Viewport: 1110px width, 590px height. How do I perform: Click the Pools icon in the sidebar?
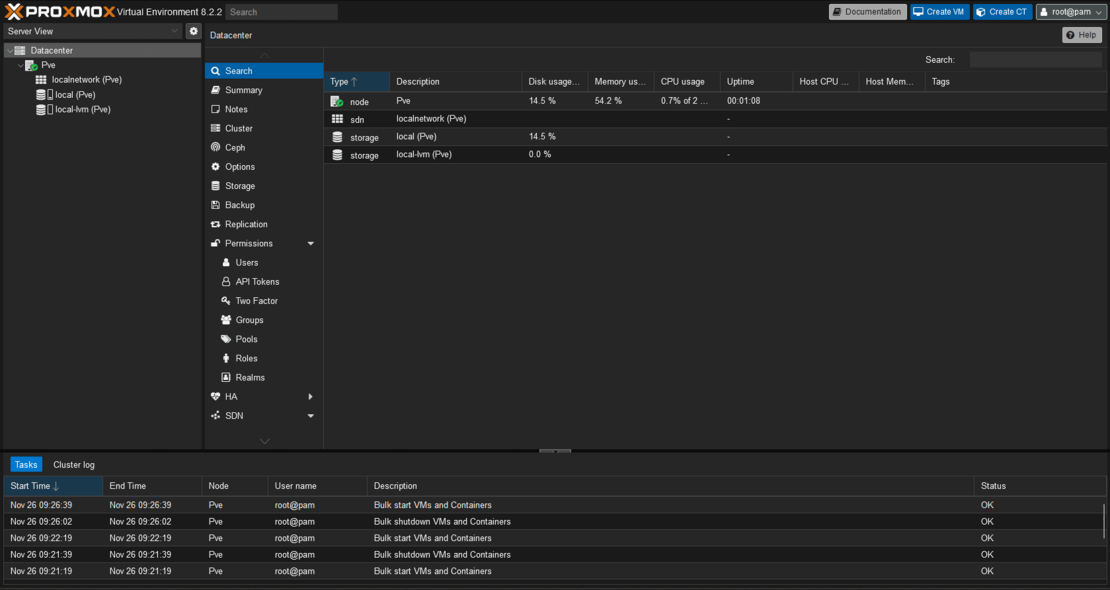pyautogui.click(x=228, y=338)
